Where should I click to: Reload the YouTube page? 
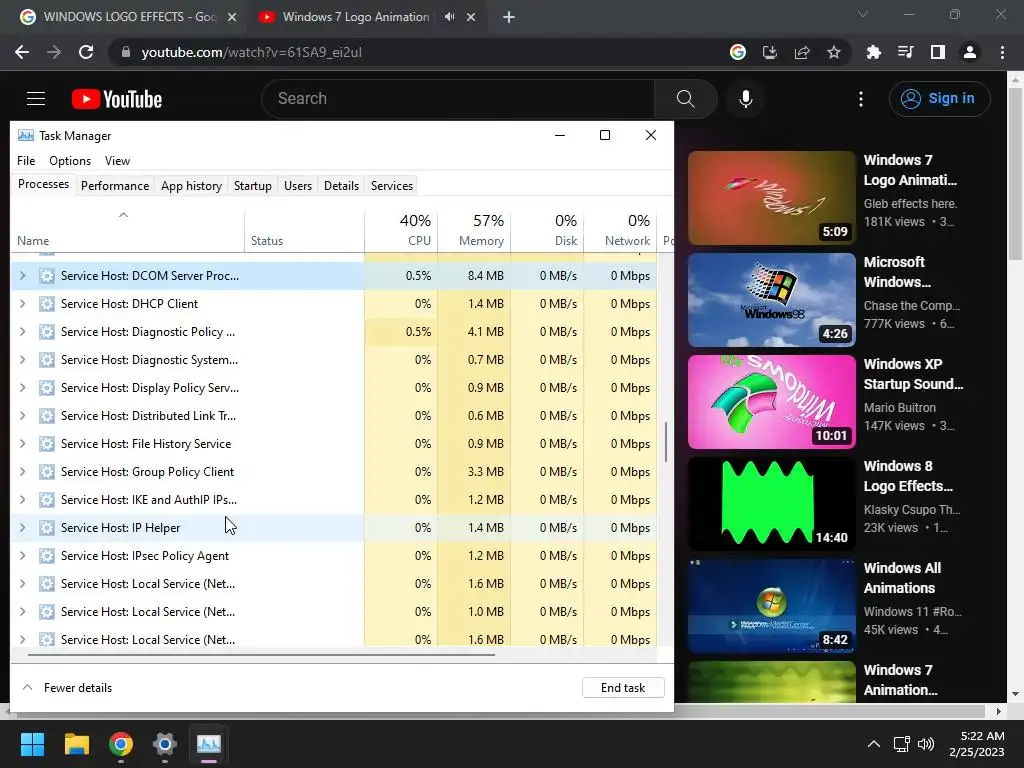pos(86,52)
